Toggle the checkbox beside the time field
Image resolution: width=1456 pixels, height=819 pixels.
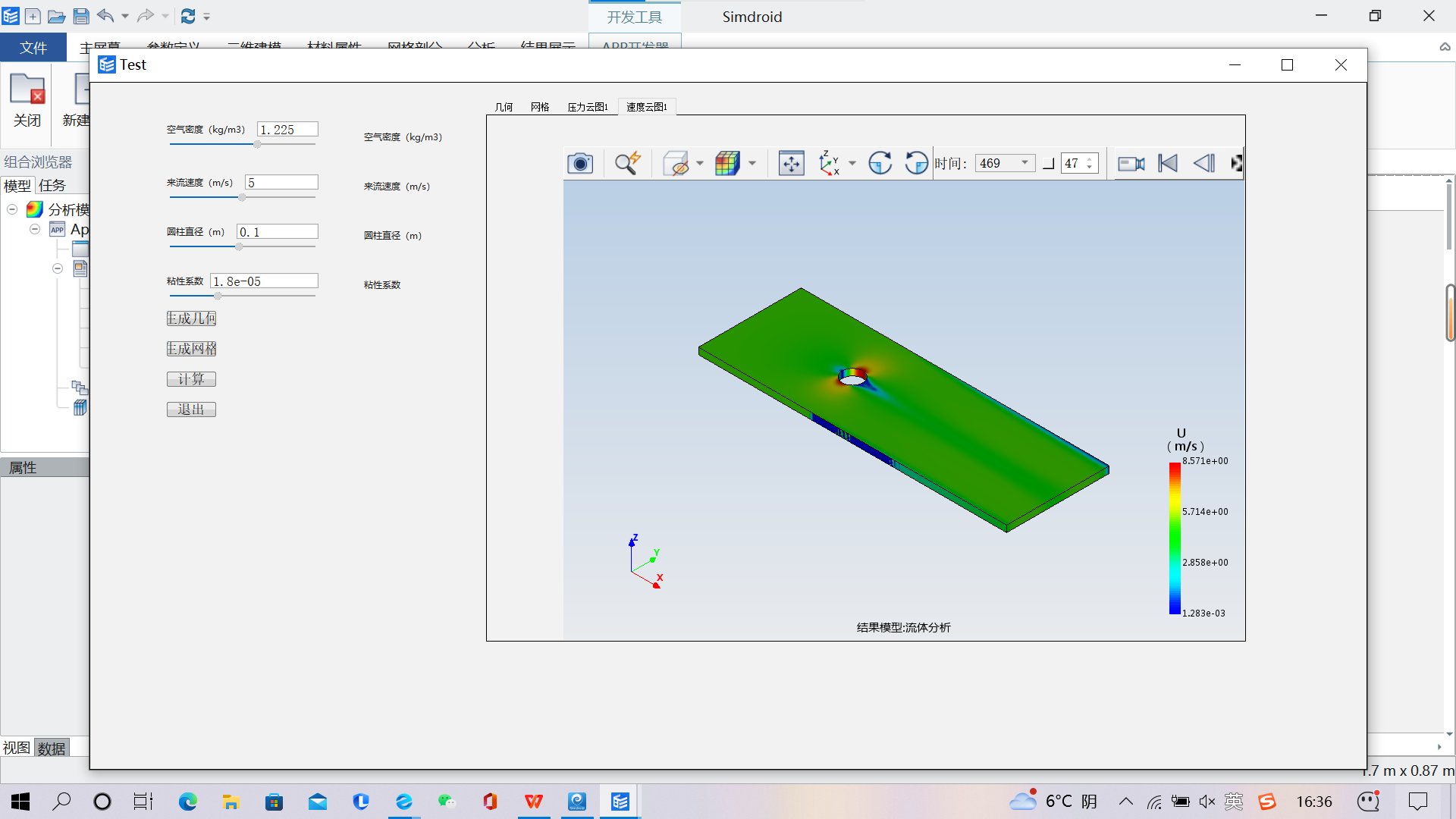click(x=1049, y=164)
